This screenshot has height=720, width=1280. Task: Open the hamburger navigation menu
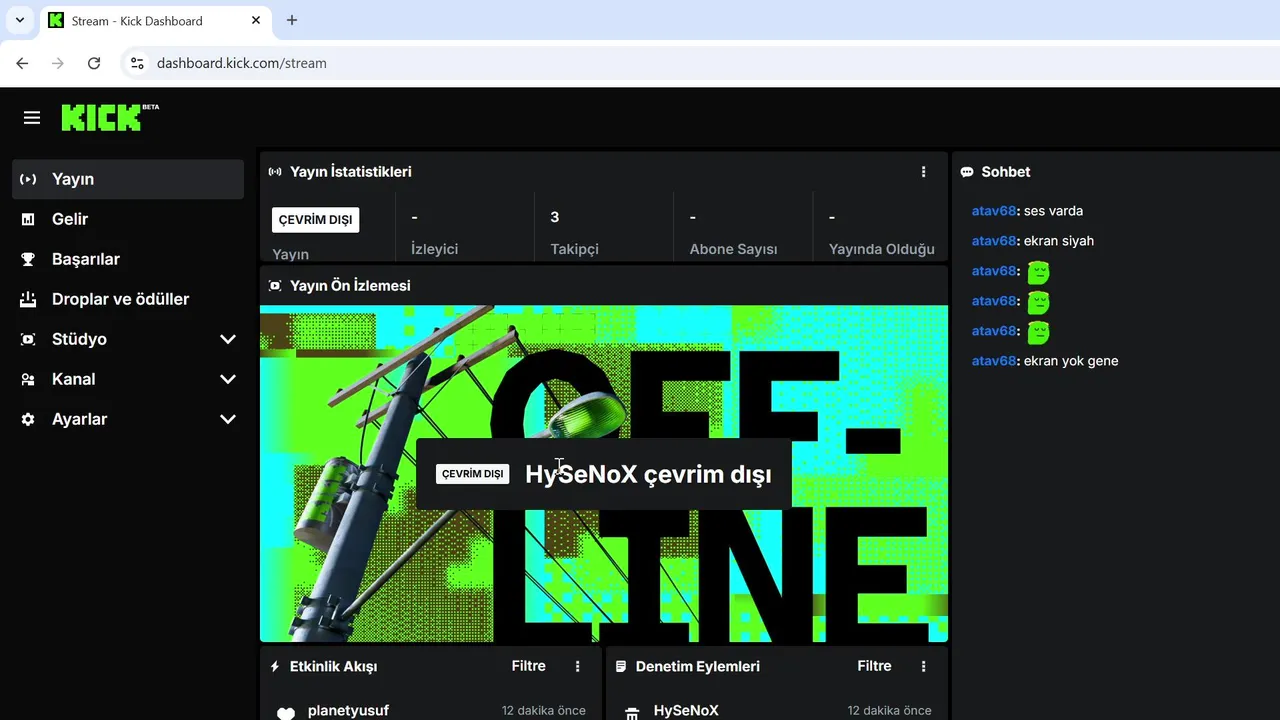point(32,118)
